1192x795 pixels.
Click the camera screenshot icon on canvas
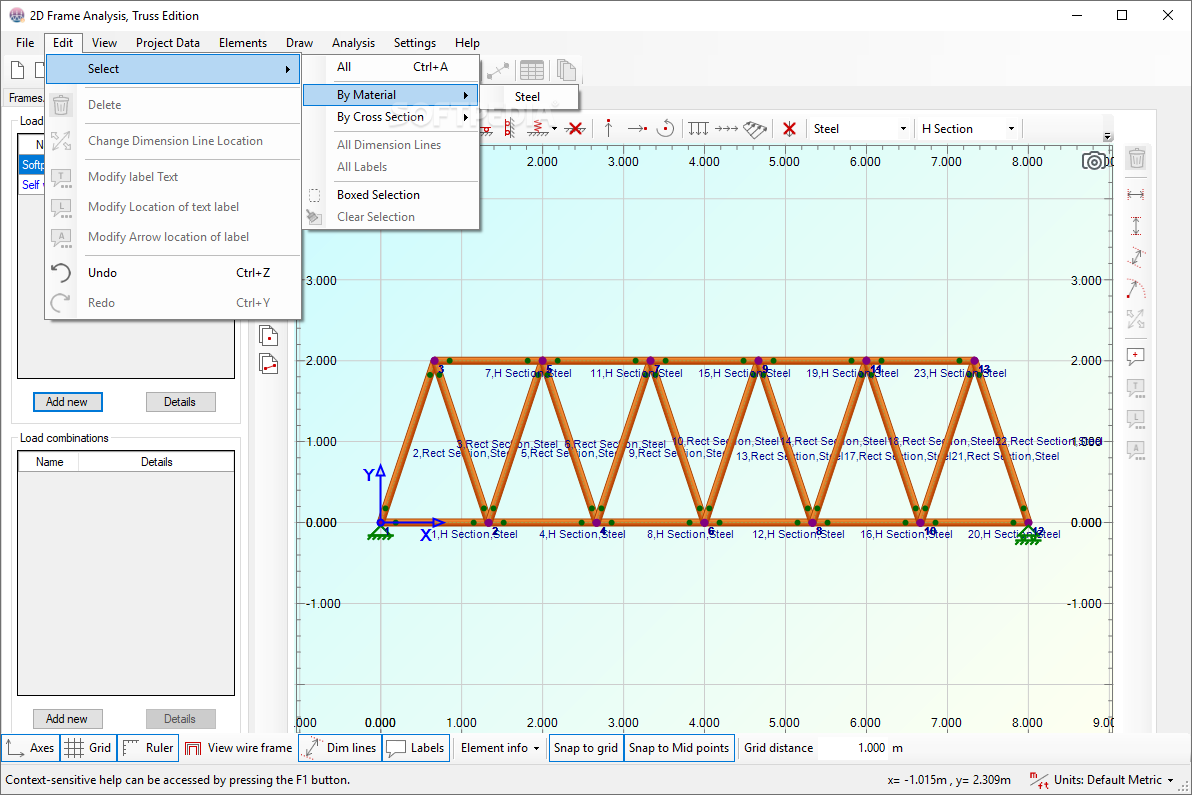[1093, 160]
